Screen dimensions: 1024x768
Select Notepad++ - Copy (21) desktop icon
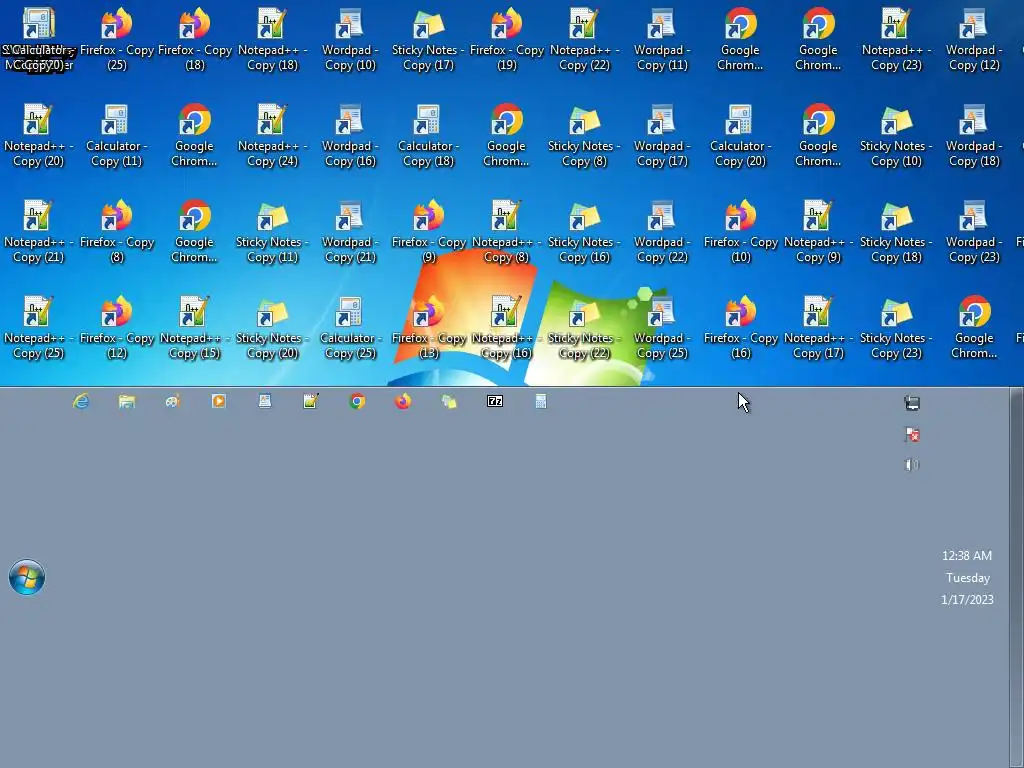coord(38,231)
